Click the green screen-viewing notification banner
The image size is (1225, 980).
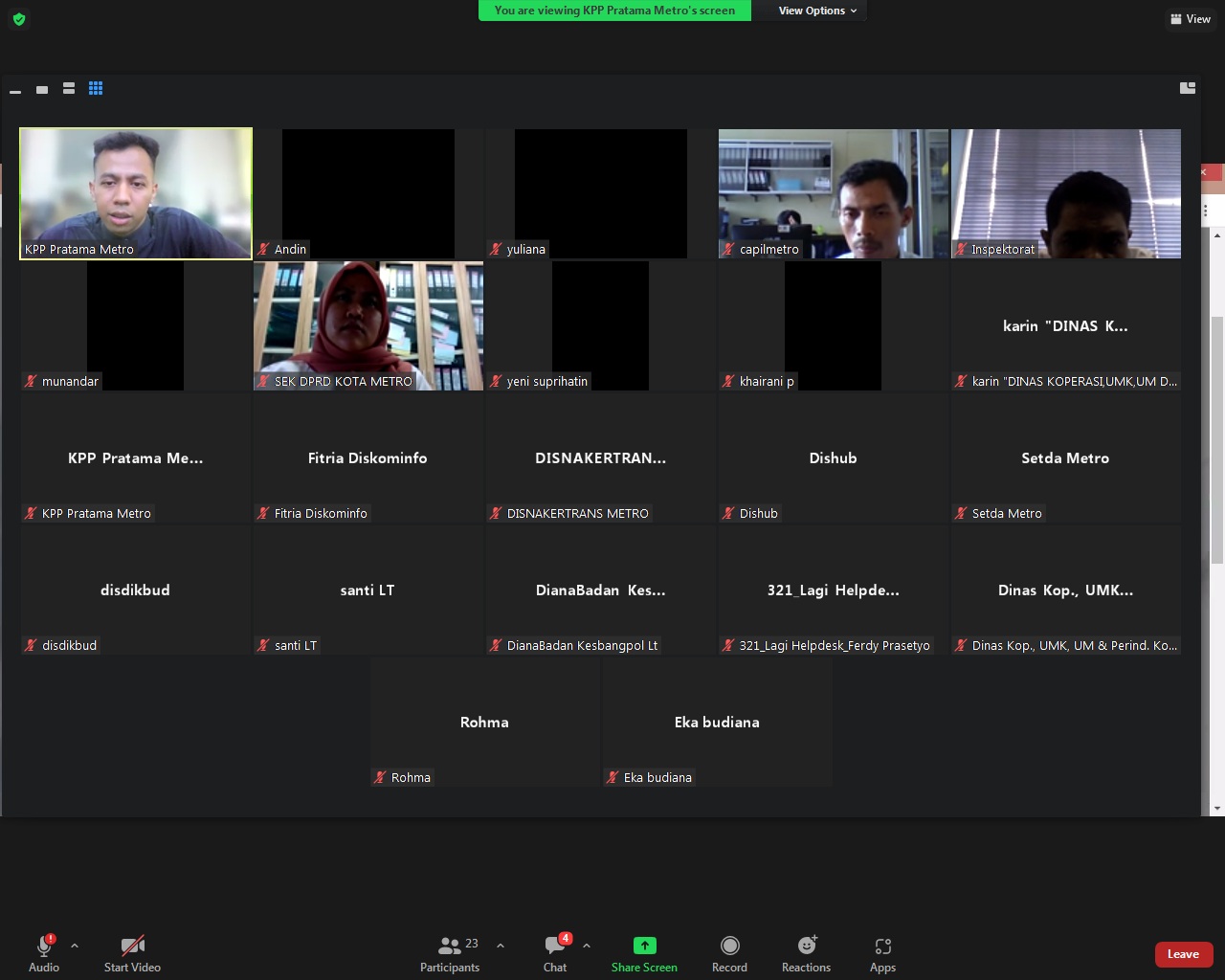[x=614, y=11]
